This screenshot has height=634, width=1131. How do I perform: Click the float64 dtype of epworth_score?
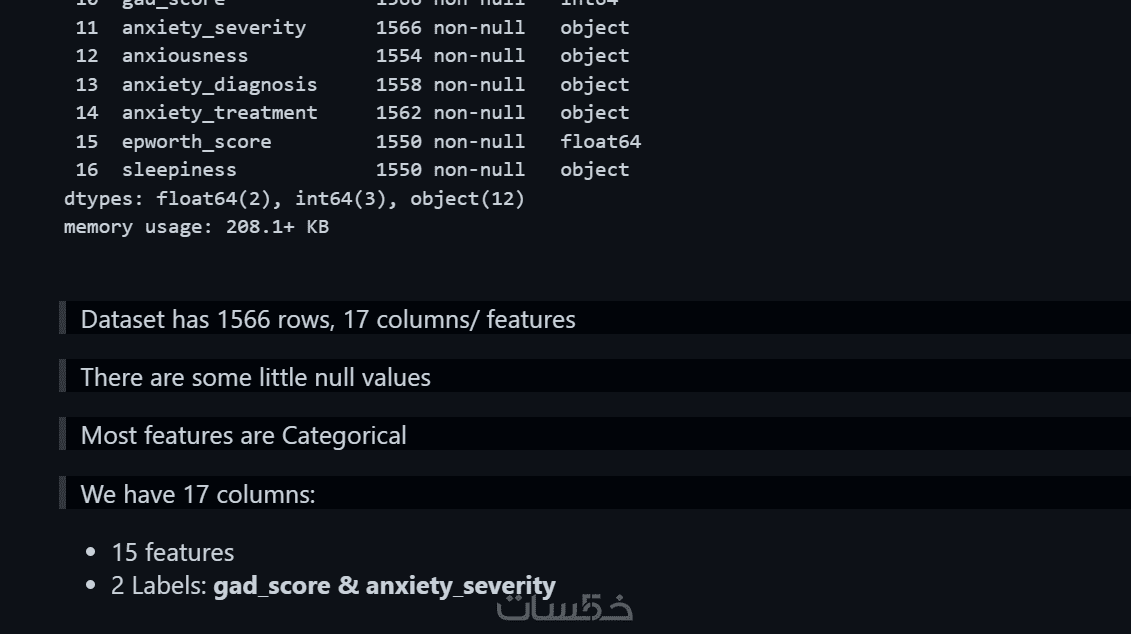pyautogui.click(x=600, y=142)
